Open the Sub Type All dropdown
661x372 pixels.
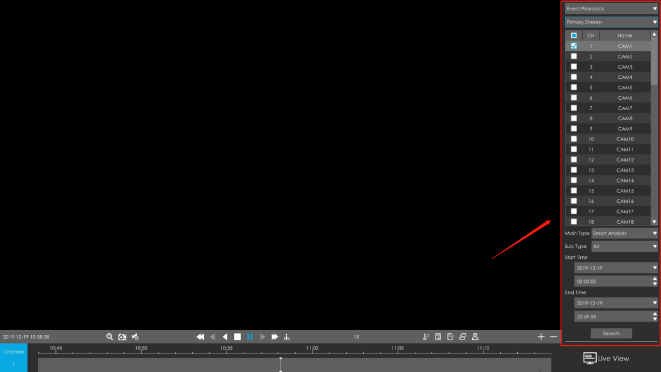click(x=624, y=246)
